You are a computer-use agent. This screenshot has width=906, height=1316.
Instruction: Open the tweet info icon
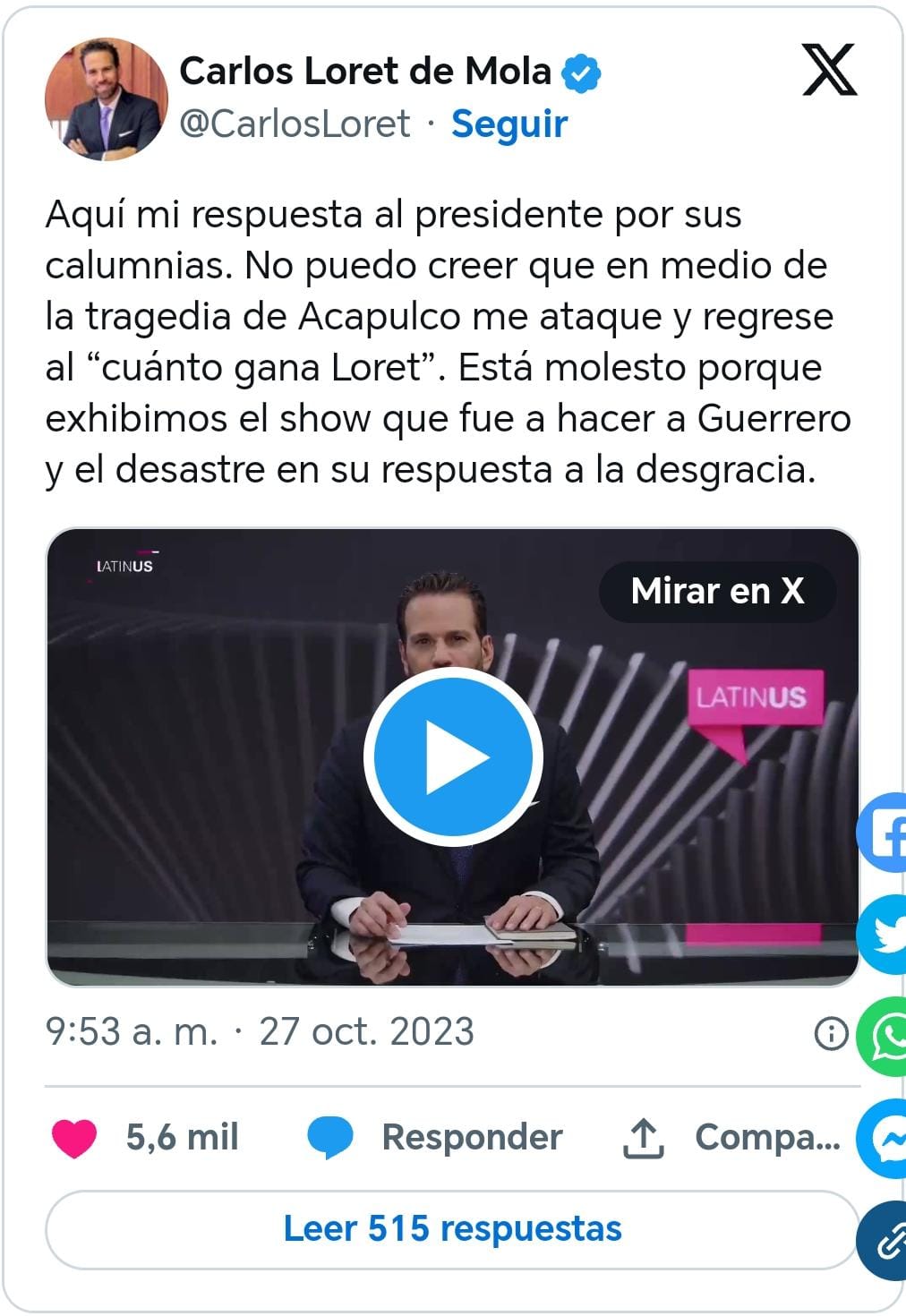pos(831,1033)
